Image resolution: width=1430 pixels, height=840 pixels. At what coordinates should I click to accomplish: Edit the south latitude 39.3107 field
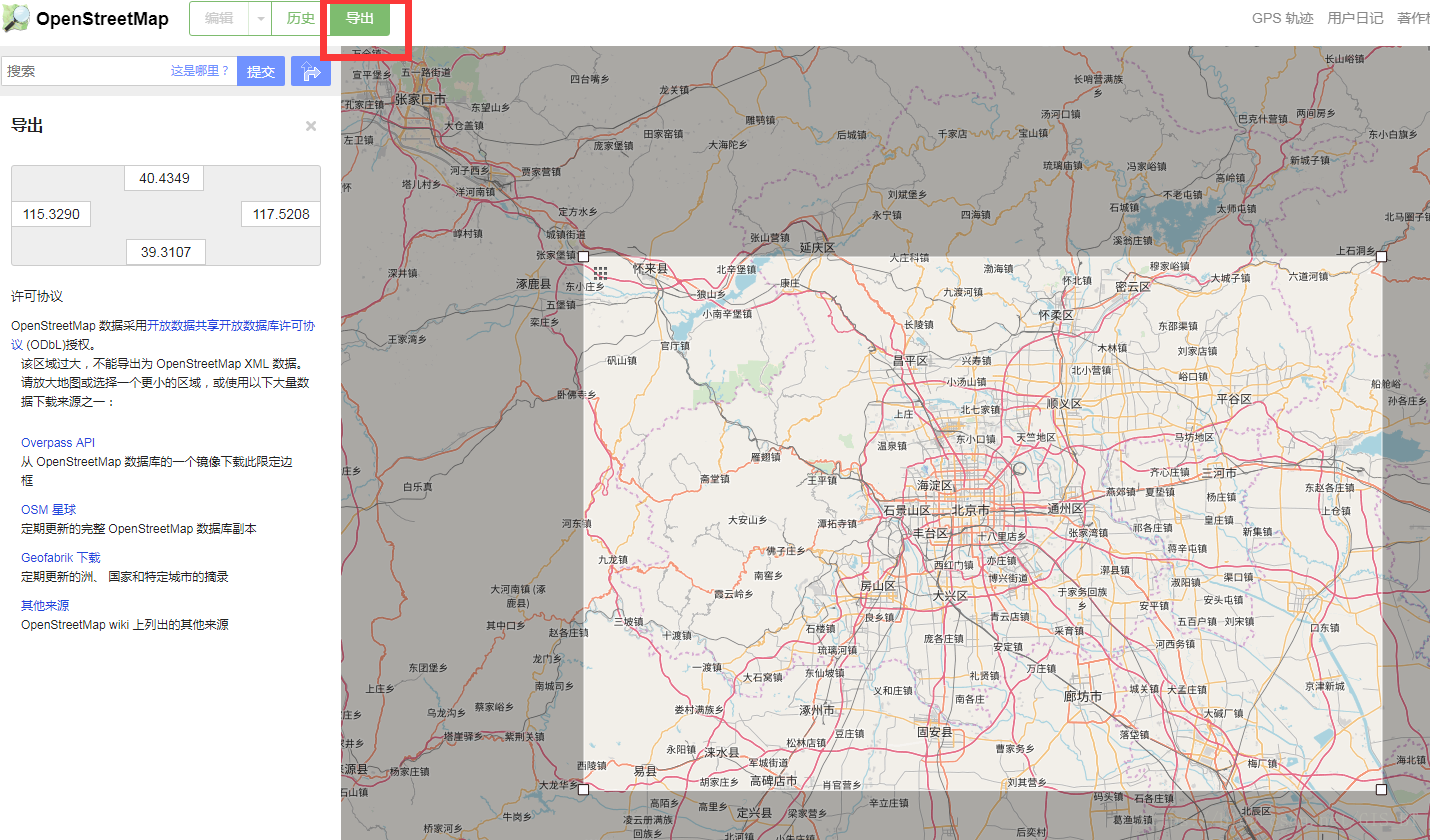point(166,252)
